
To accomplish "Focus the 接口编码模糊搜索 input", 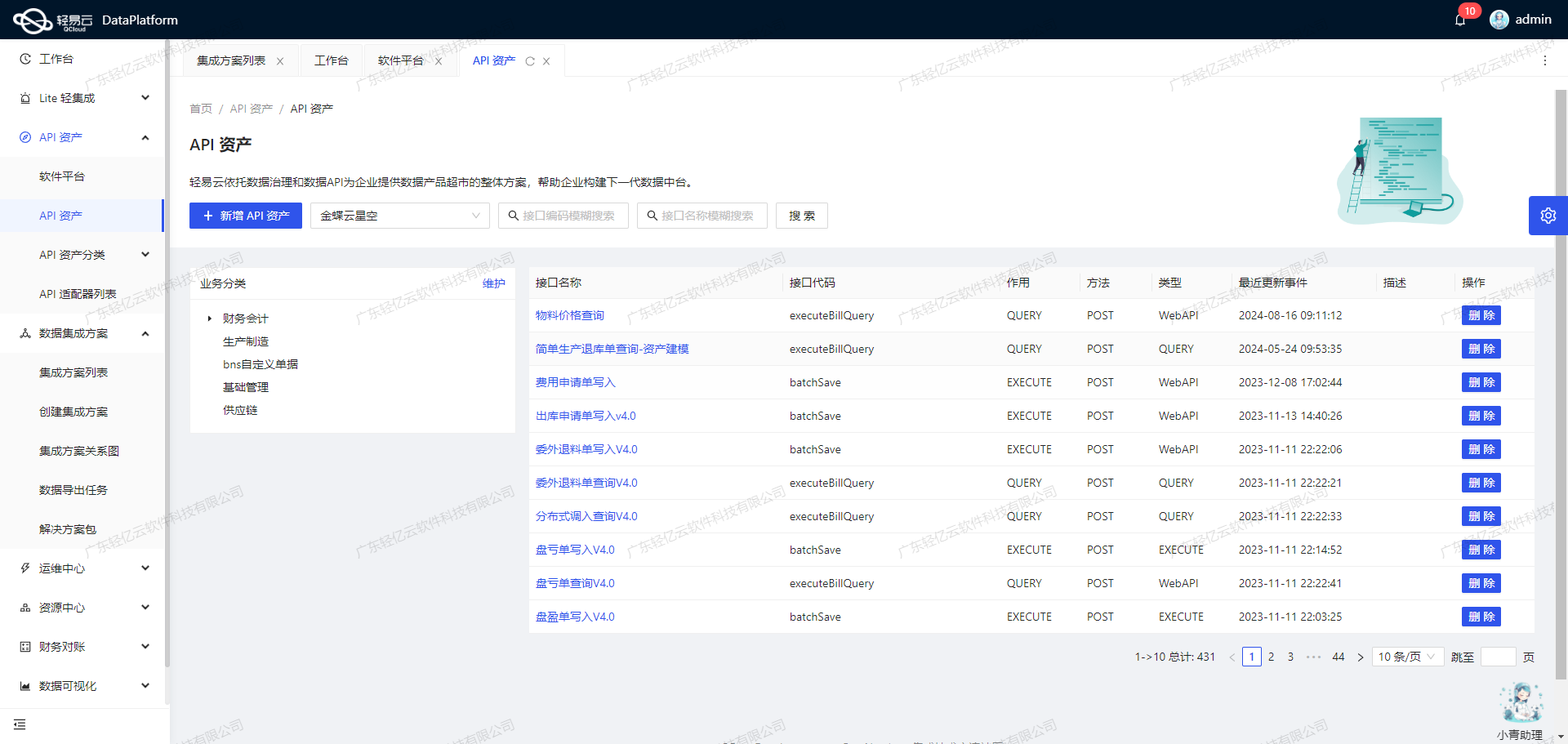I will [x=563, y=216].
